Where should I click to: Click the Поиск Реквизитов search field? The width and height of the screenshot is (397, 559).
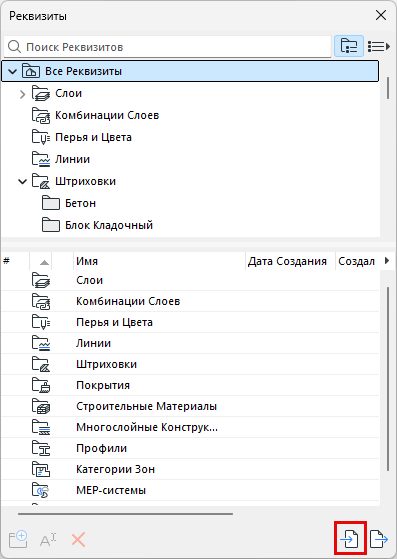(167, 47)
